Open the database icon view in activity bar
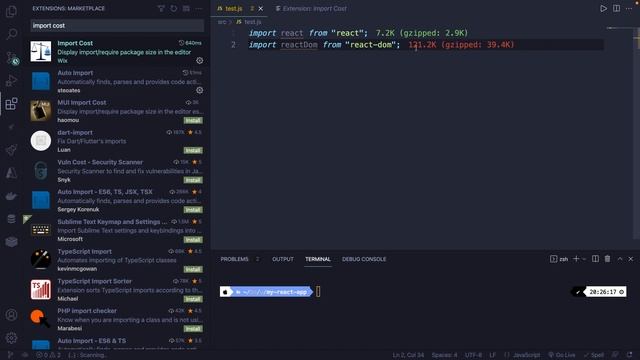This screenshot has width=640, height=360. pos(11,219)
